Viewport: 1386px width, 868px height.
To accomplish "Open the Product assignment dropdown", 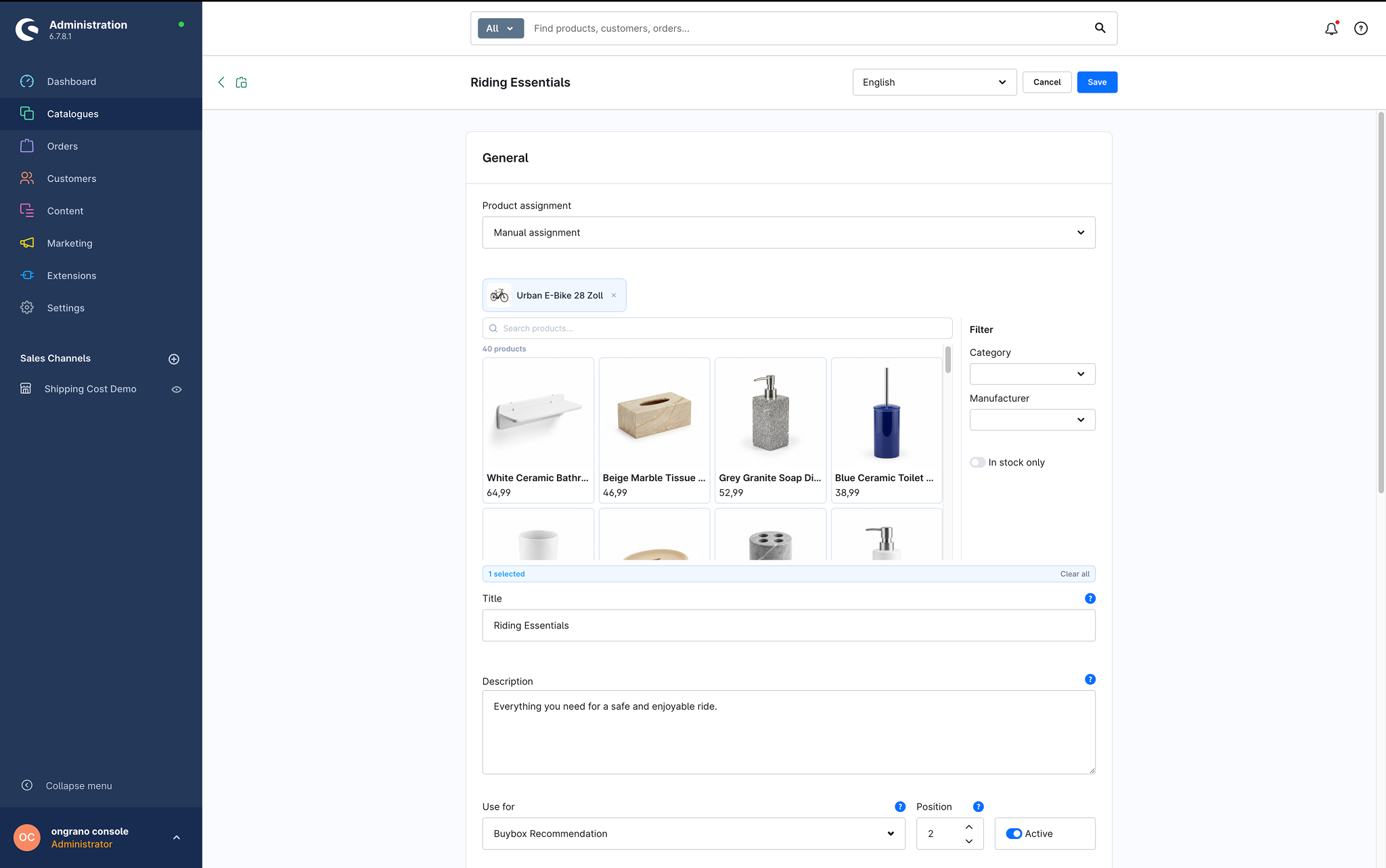I will coord(788,233).
